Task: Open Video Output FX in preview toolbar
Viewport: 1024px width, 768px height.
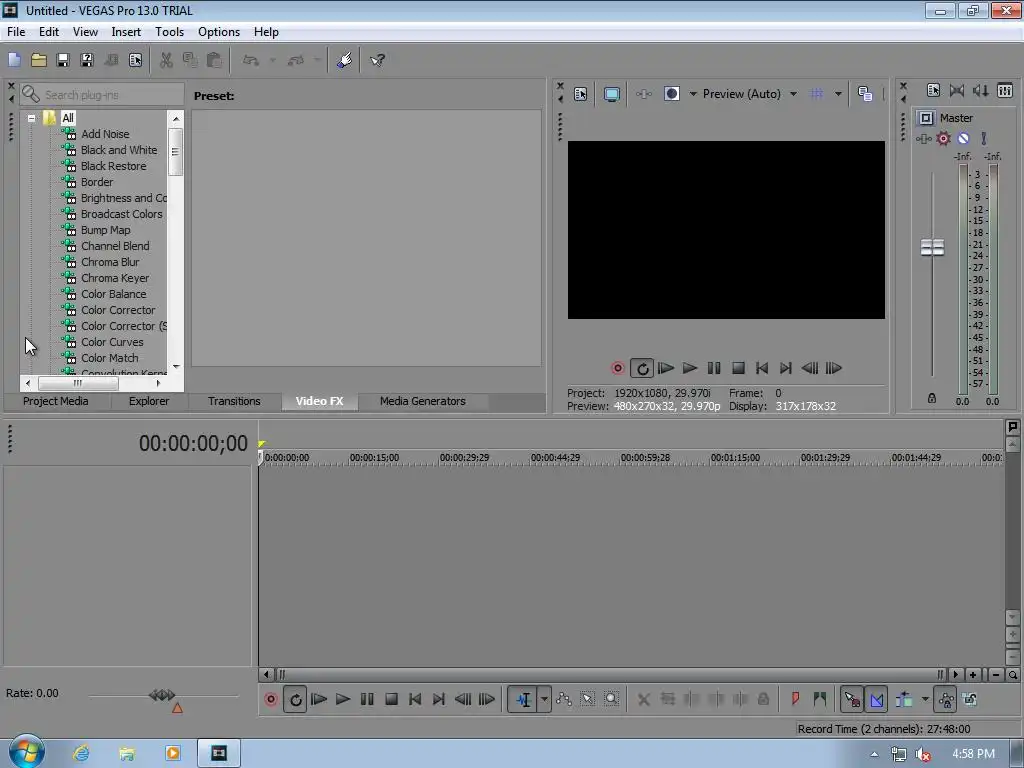Action: point(643,94)
